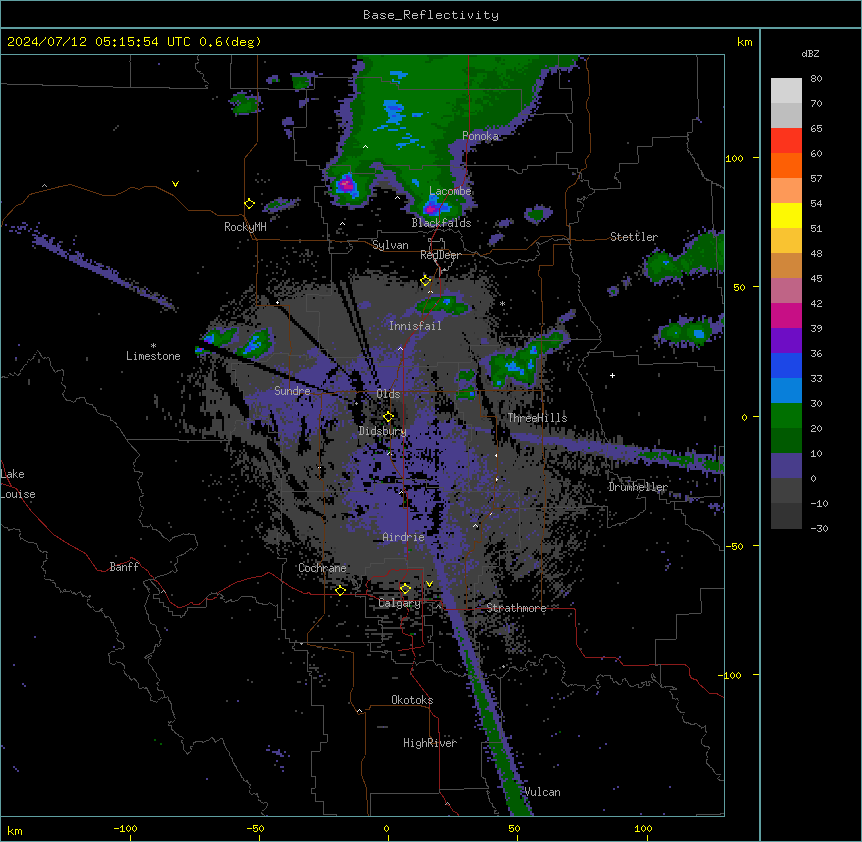Click the Sylvan label

pyautogui.click(x=390, y=245)
